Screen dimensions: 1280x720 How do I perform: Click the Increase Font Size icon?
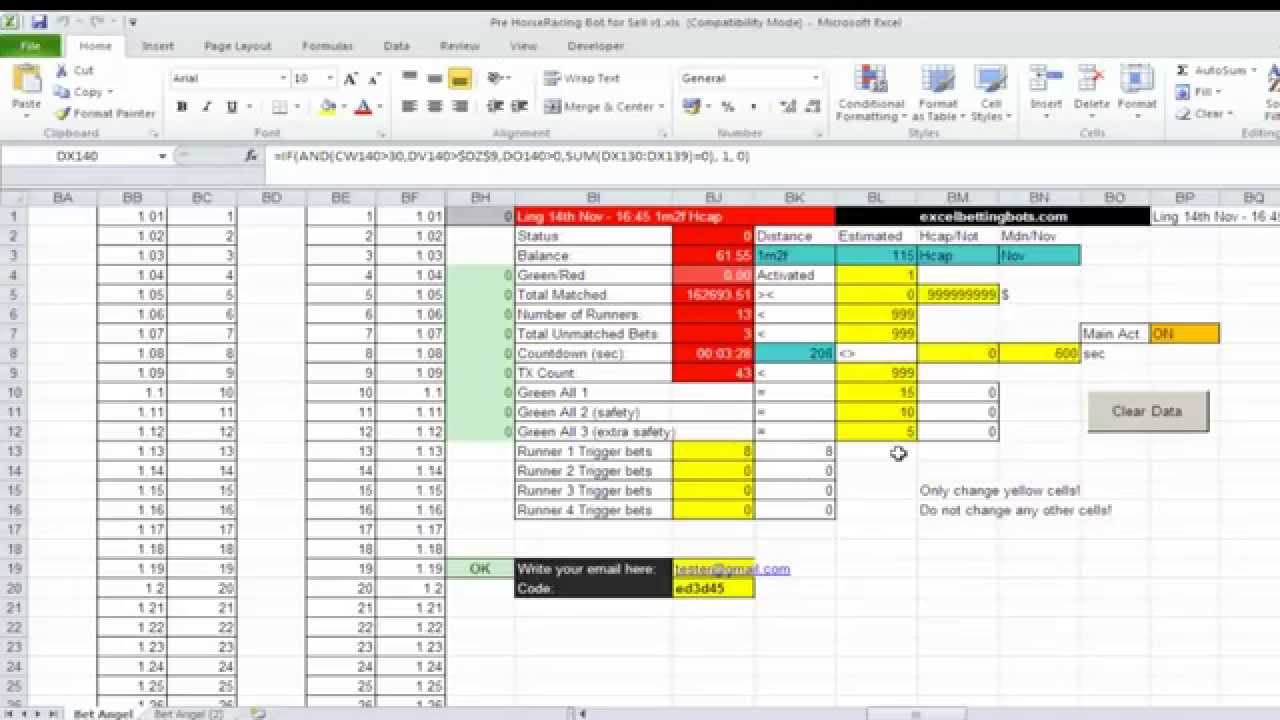350,78
